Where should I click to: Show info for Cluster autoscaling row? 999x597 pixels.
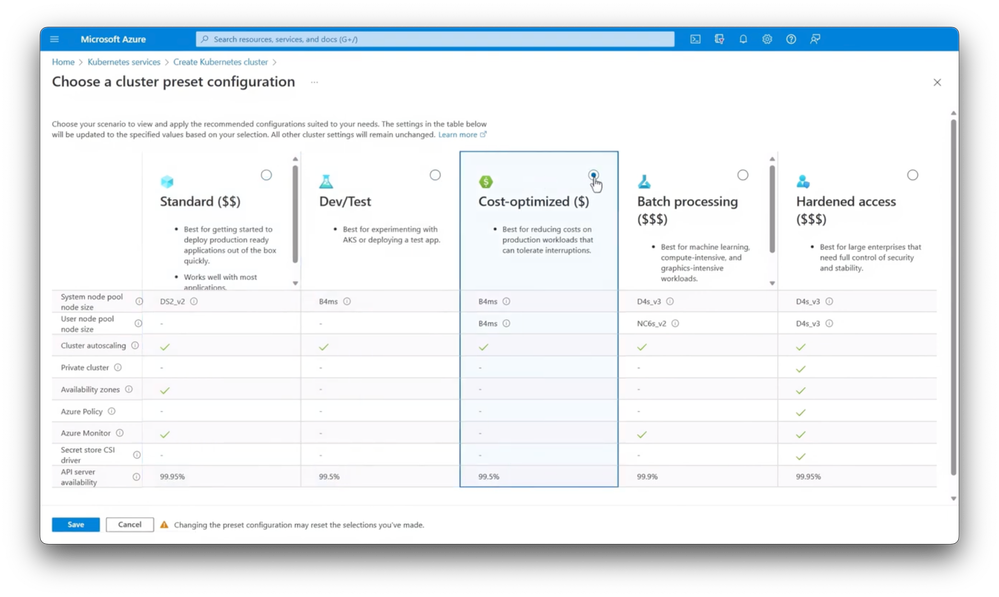click(135, 345)
